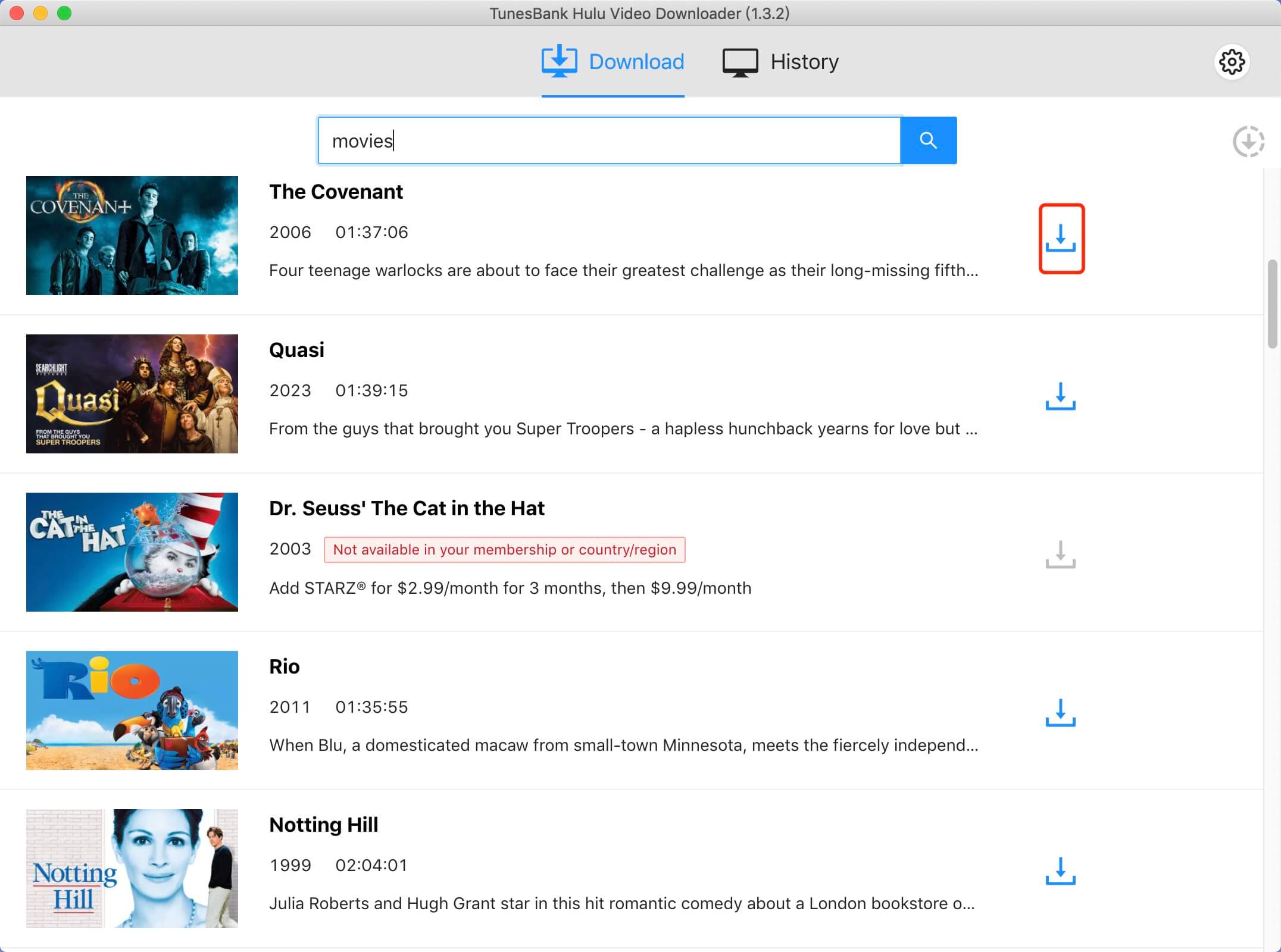
Task: Switch to the Download tab
Action: coord(613,62)
